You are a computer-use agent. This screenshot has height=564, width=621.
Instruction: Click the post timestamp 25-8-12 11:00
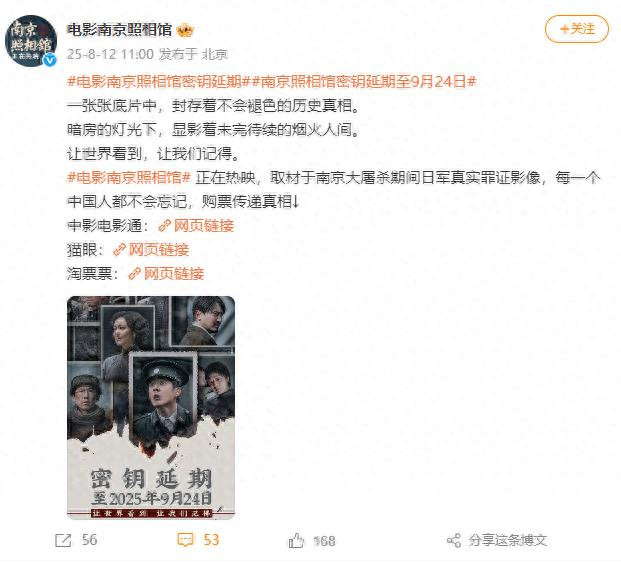(110, 54)
